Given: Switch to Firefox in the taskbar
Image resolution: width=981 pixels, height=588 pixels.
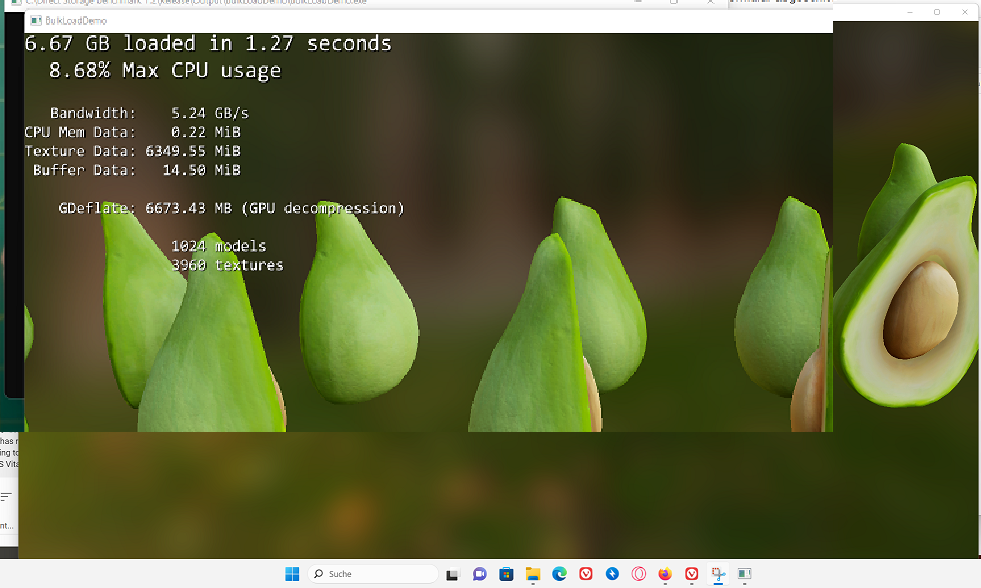Looking at the screenshot, I should pos(665,574).
